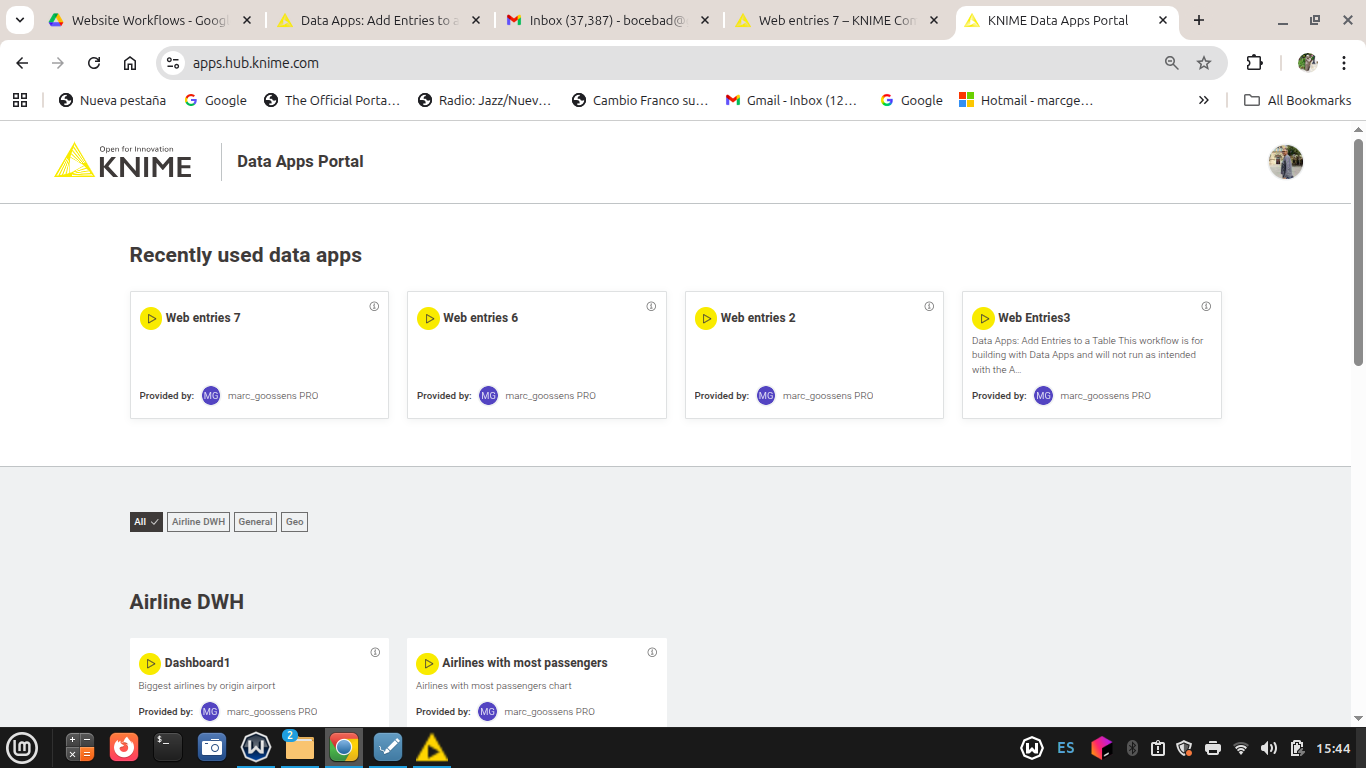Open KNIME Analytics Platform from the taskbar
Viewport: 1366px width, 768px height.
(x=432, y=747)
